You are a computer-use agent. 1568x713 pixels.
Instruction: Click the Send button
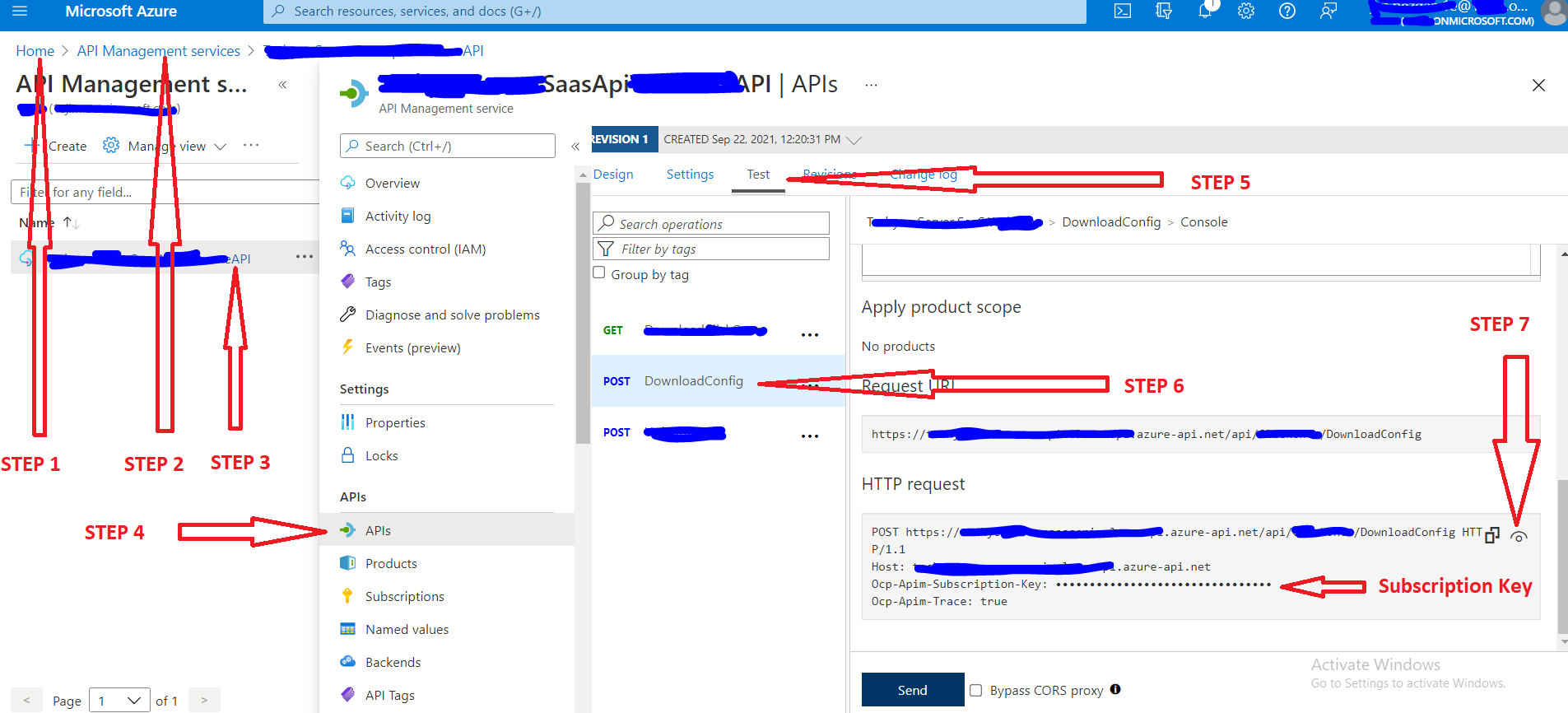pyautogui.click(x=913, y=690)
